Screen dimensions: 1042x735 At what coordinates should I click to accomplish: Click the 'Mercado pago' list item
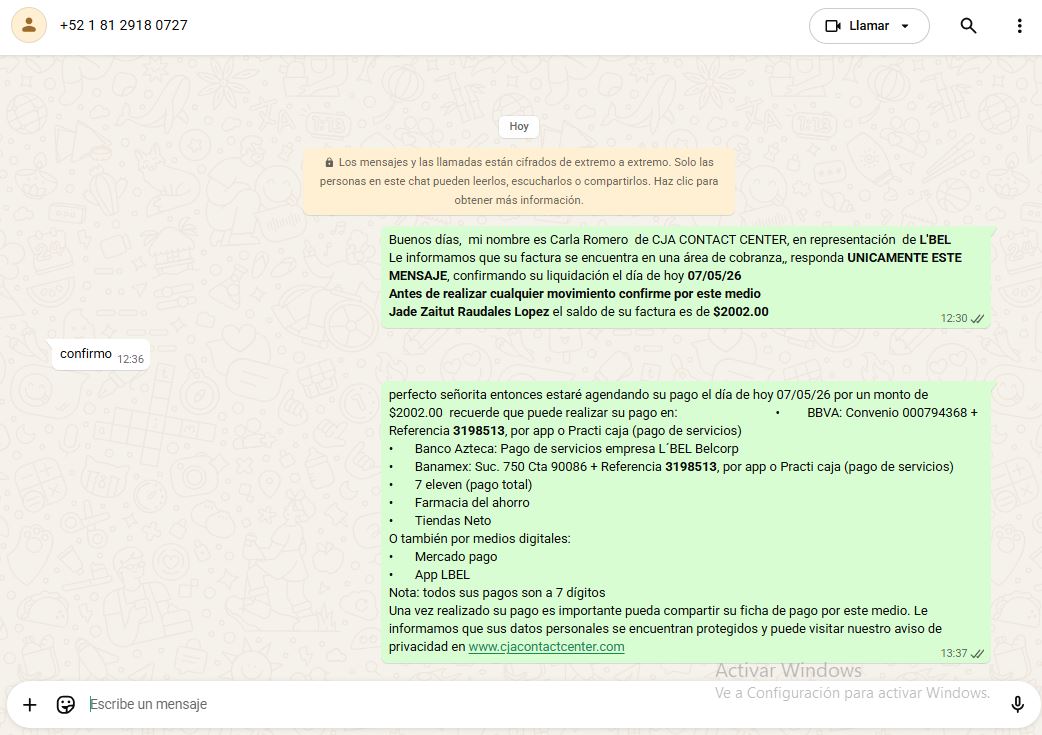[456, 557]
